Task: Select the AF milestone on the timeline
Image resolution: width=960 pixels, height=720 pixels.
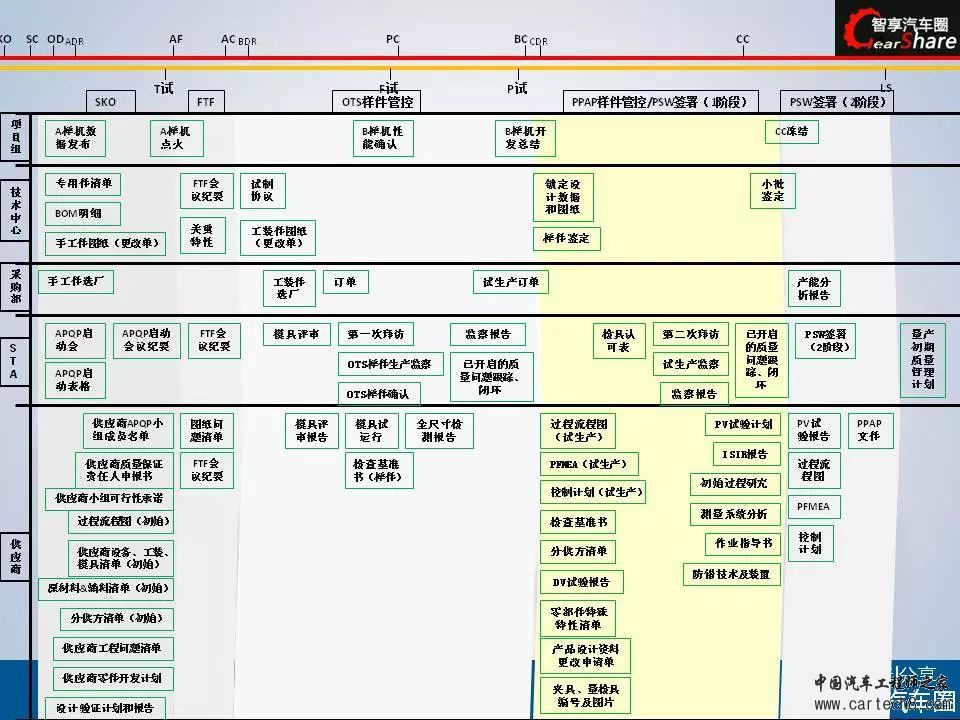Action: click(x=176, y=39)
